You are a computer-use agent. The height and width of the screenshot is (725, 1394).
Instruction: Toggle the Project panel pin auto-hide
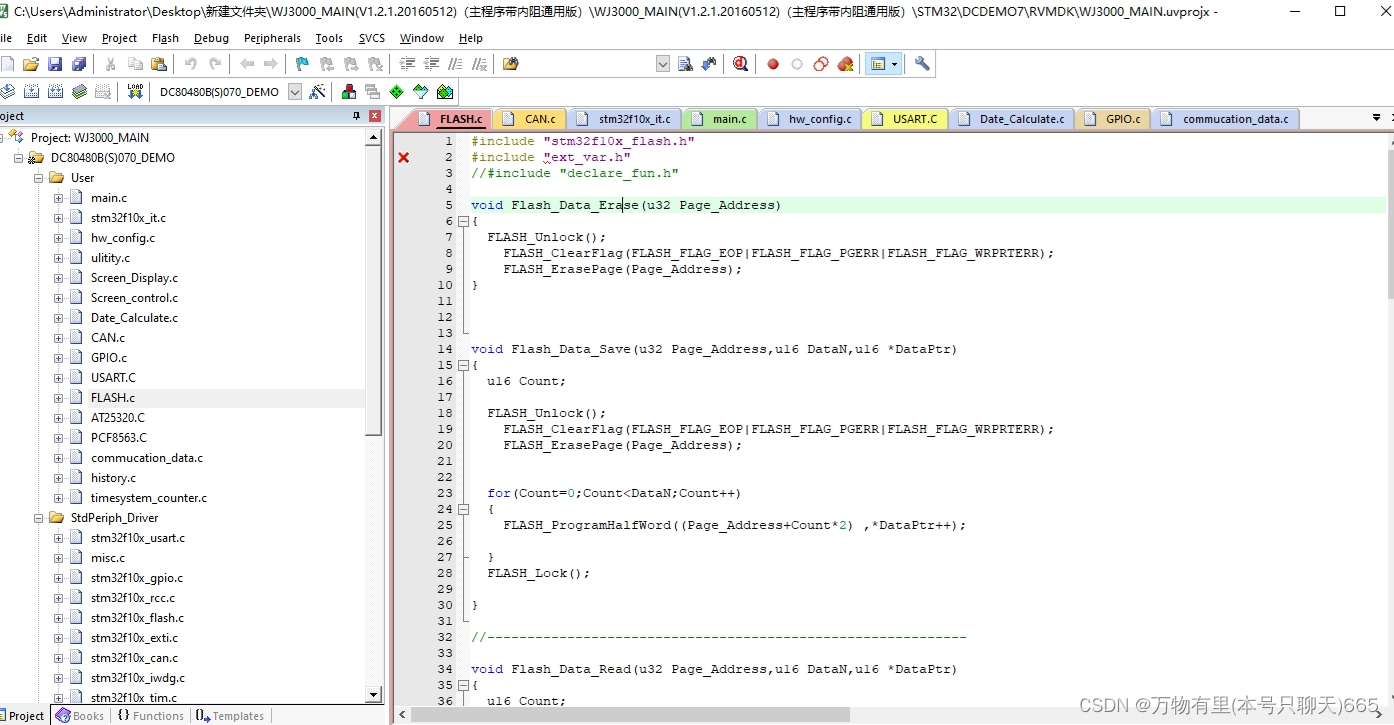point(357,116)
